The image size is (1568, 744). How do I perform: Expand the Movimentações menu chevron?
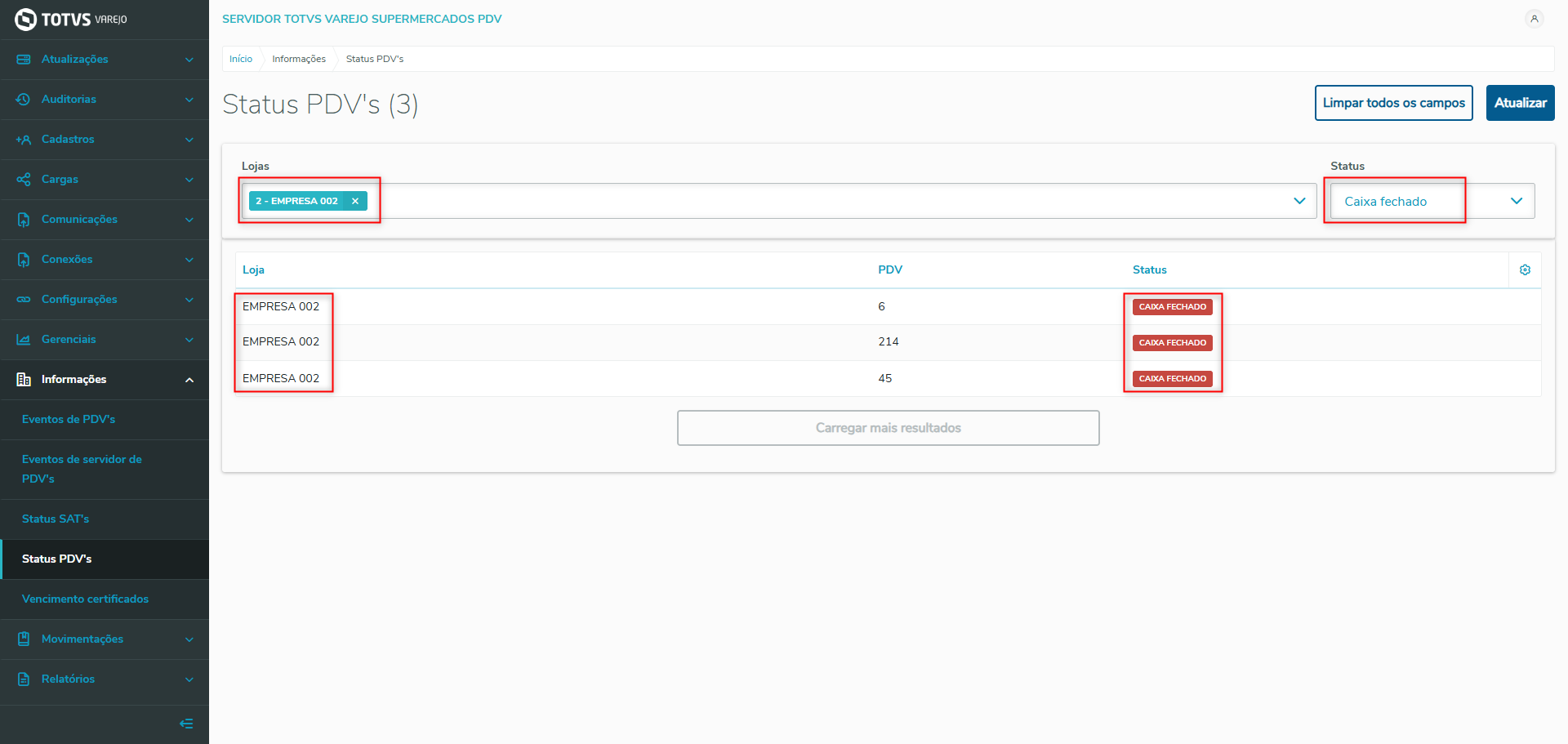click(189, 639)
